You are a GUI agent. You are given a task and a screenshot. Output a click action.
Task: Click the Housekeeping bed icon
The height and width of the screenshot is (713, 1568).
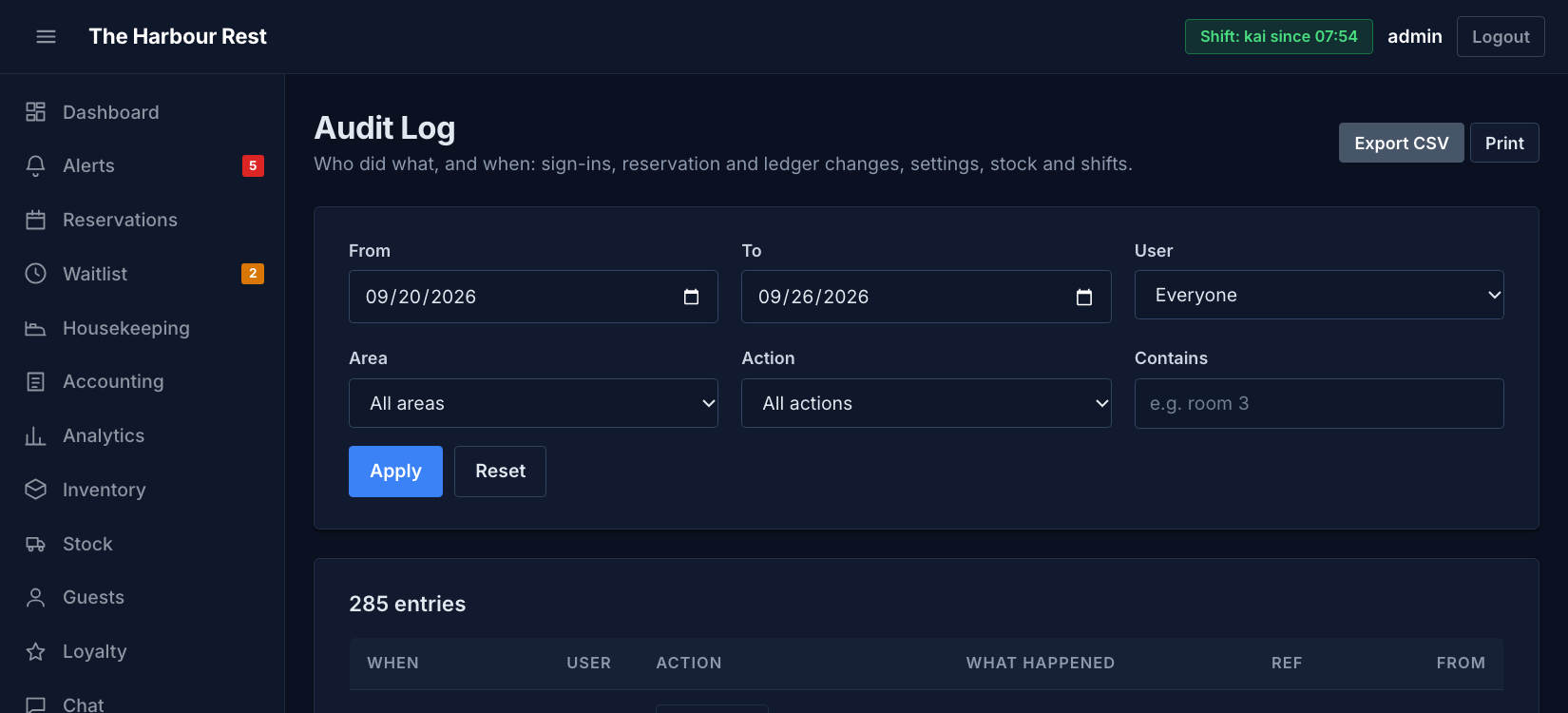coord(35,328)
